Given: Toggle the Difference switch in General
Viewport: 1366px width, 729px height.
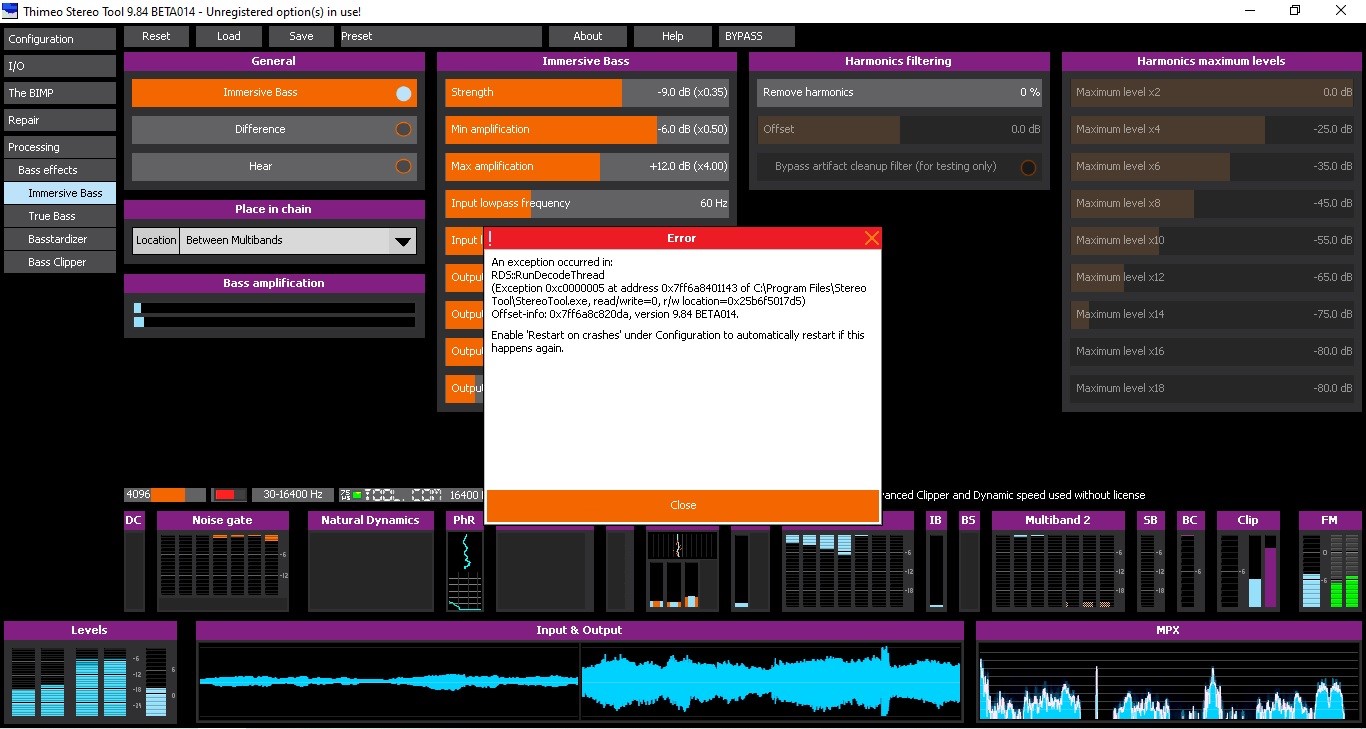Looking at the screenshot, I should pyautogui.click(x=403, y=130).
